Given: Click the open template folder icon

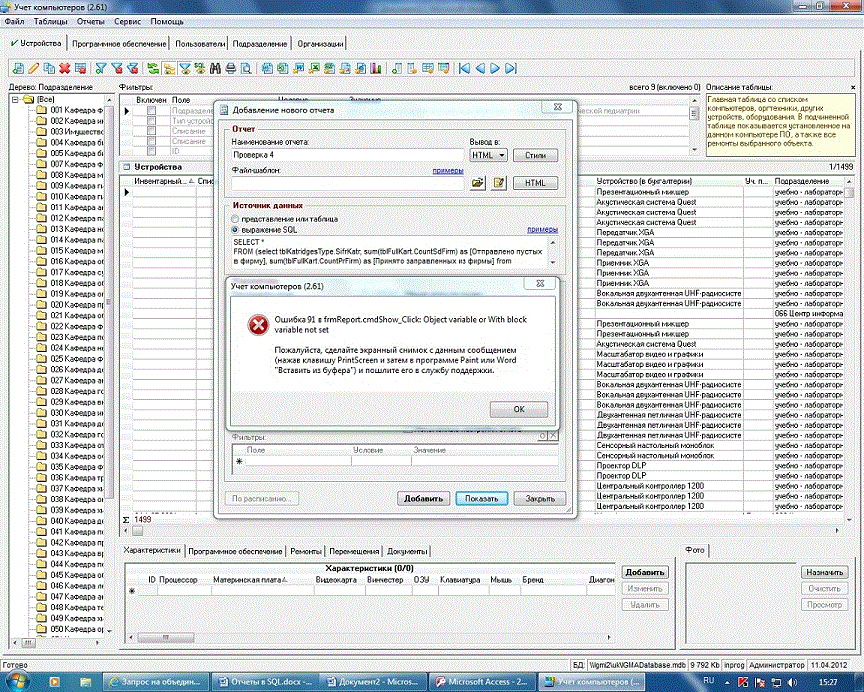Looking at the screenshot, I should [x=478, y=183].
